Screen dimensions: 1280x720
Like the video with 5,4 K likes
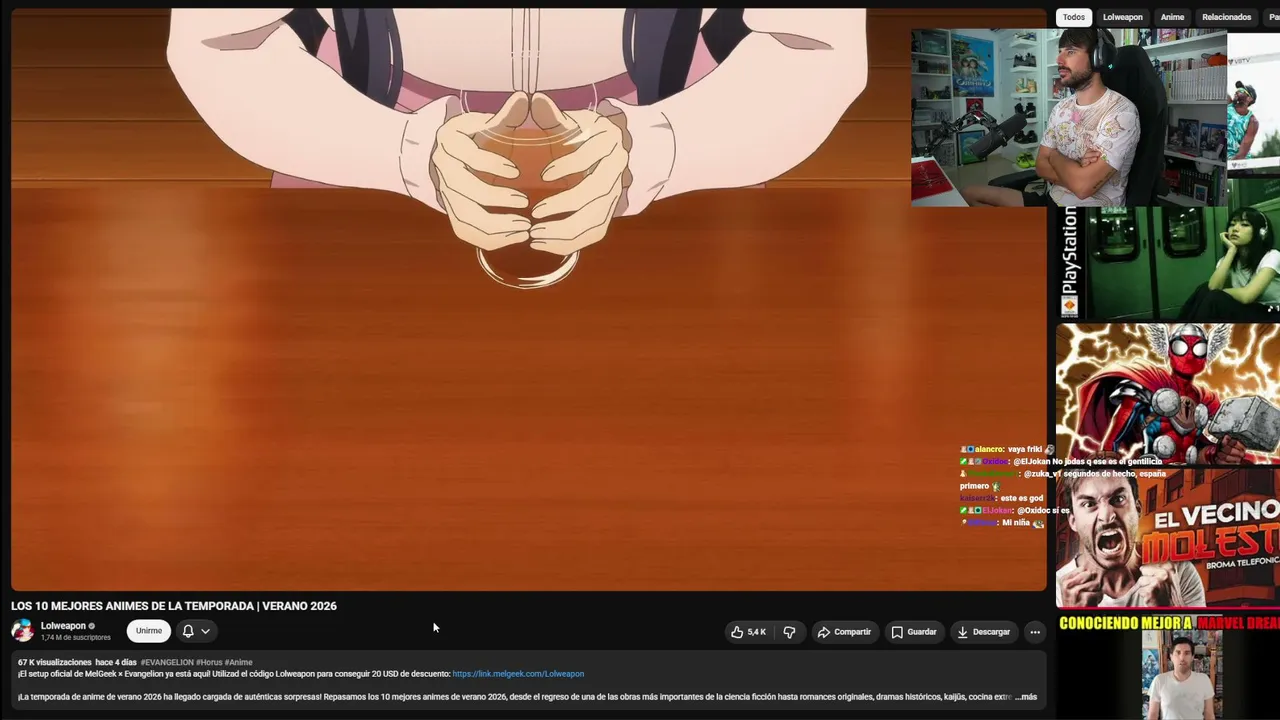pyautogui.click(x=748, y=632)
